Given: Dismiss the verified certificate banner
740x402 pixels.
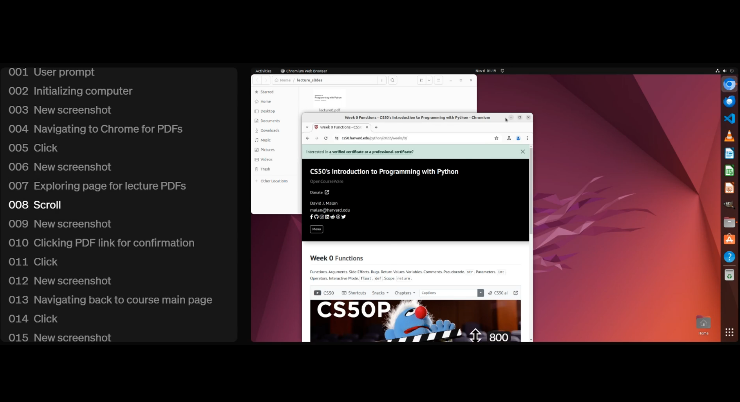Looking at the screenshot, I should click(522, 152).
